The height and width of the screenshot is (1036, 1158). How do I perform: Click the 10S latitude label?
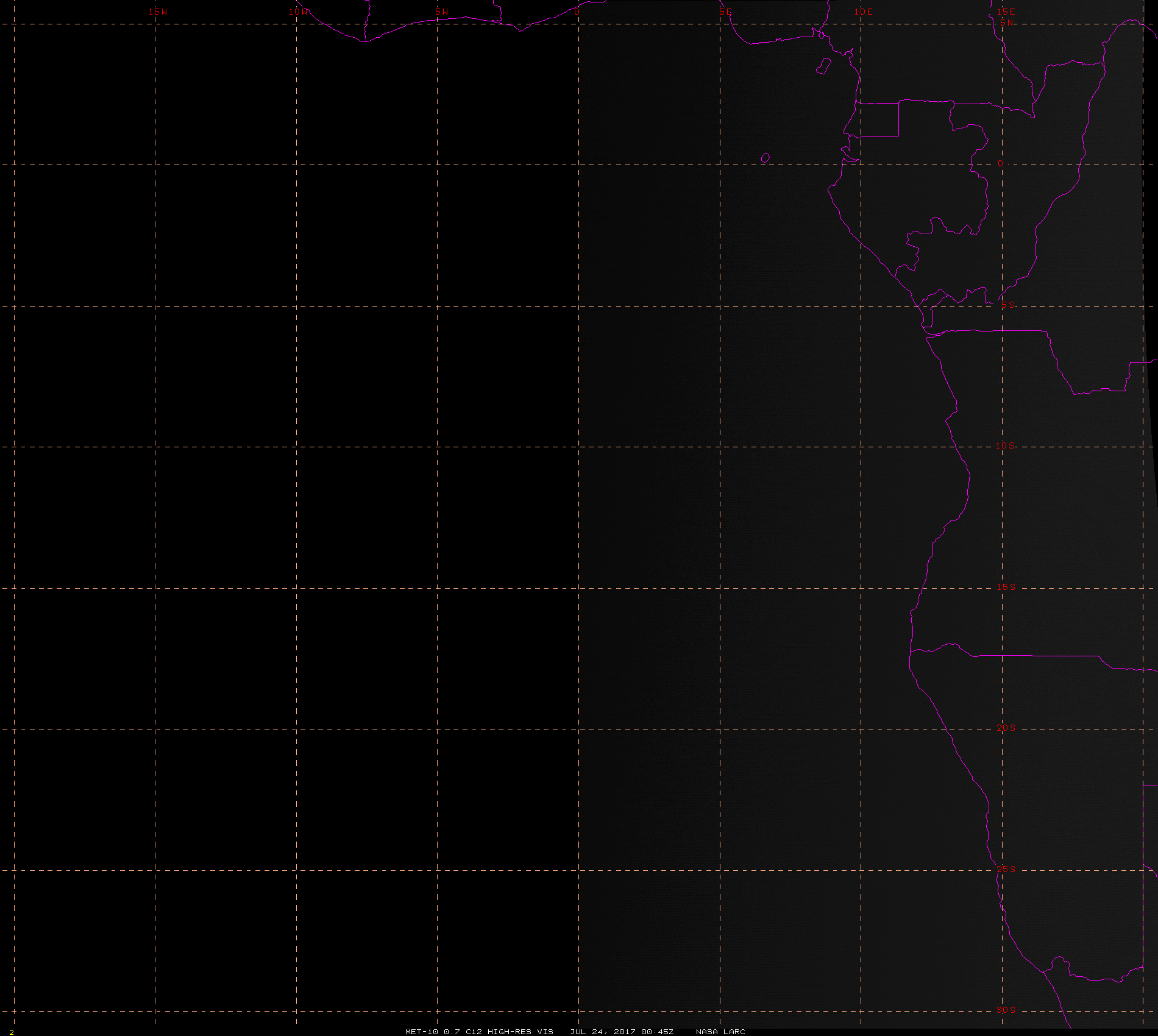[x=1006, y=446]
